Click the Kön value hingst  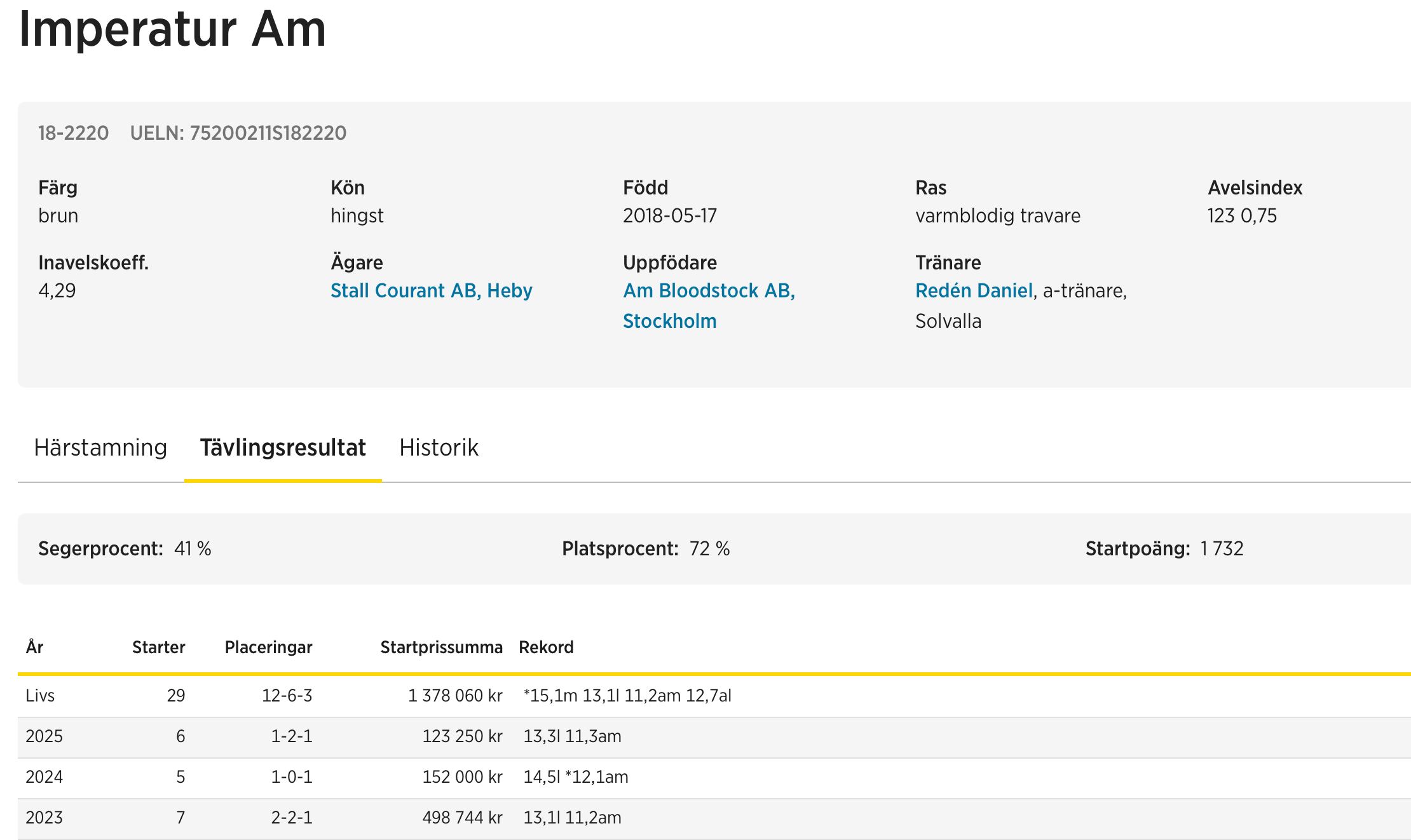357,216
